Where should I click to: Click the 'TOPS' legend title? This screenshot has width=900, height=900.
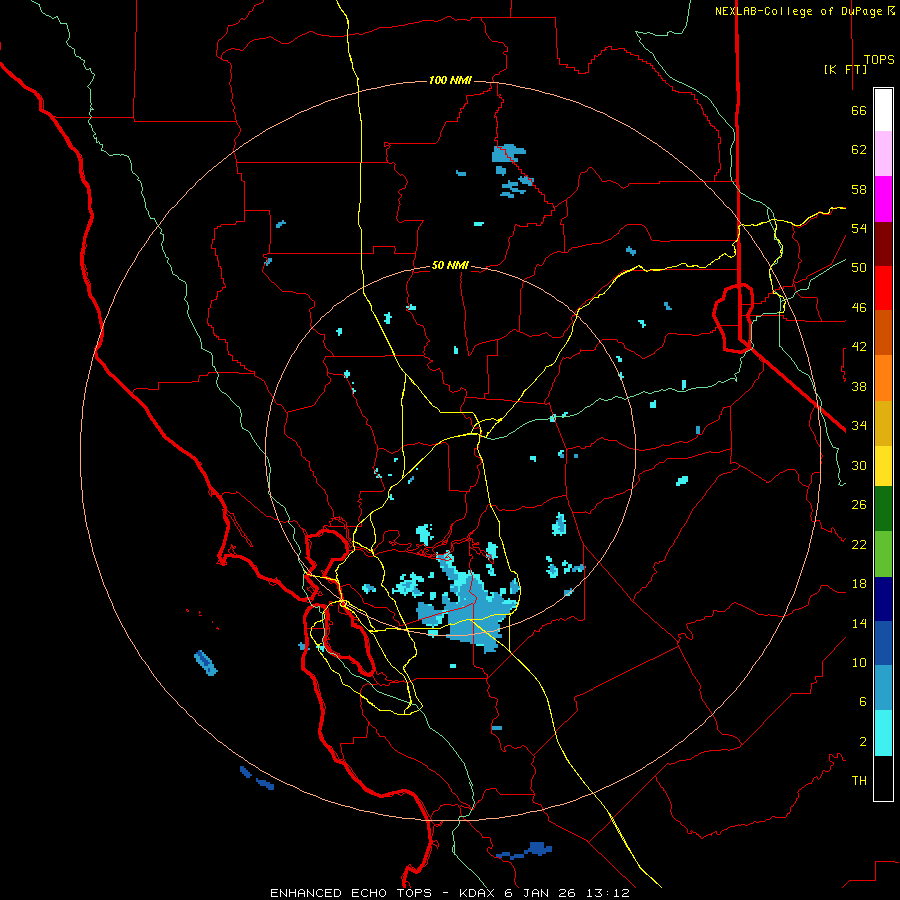(x=879, y=60)
